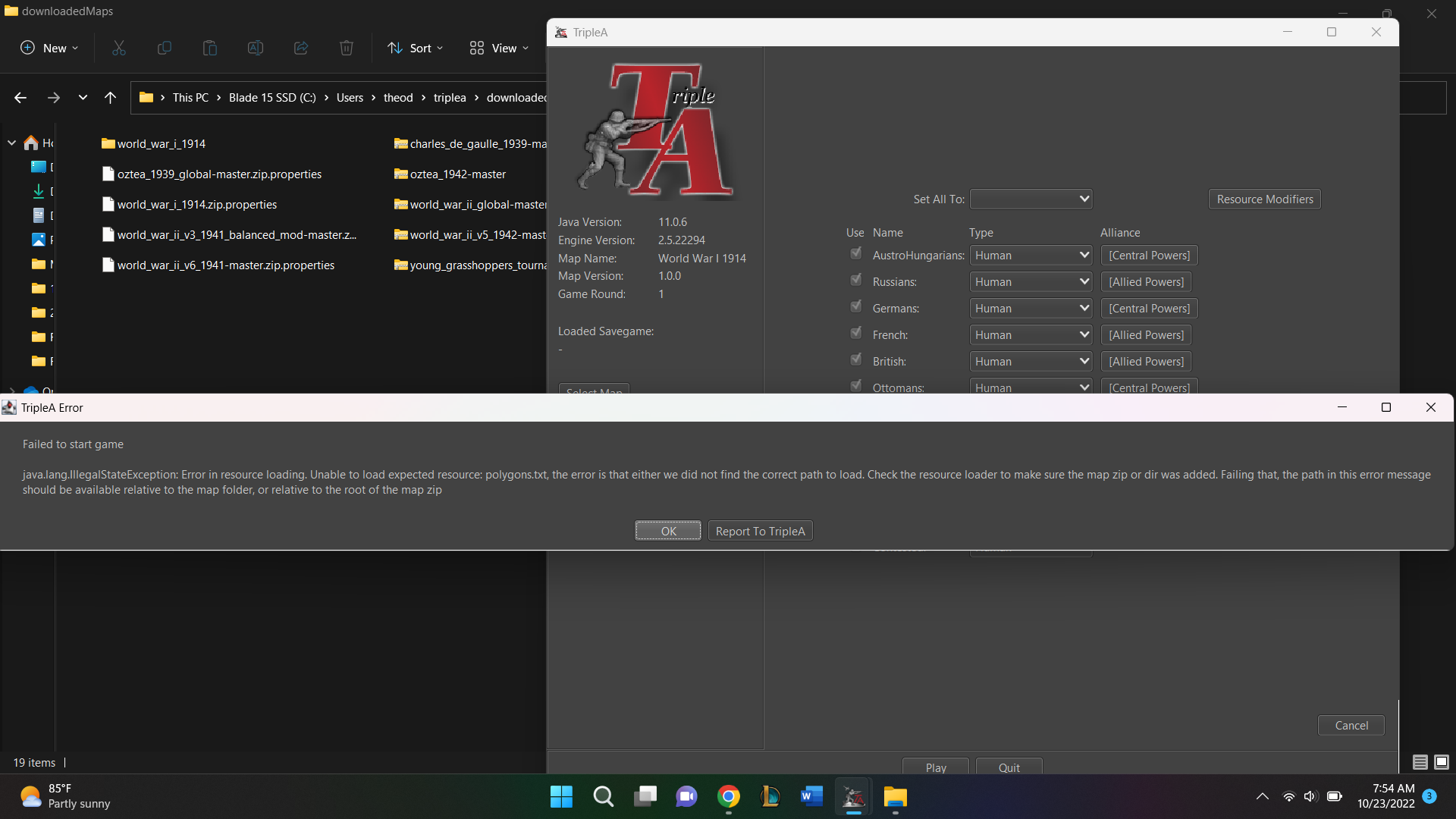The height and width of the screenshot is (819, 1456).
Task: Click French Allied Powers alliance button
Action: (x=1146, y=334)
